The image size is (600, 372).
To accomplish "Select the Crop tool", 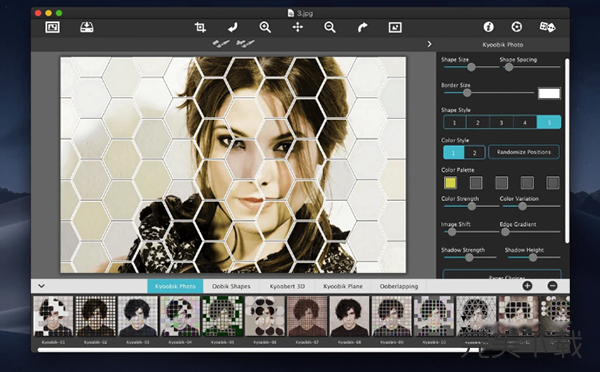I will [x=200, y=27].
